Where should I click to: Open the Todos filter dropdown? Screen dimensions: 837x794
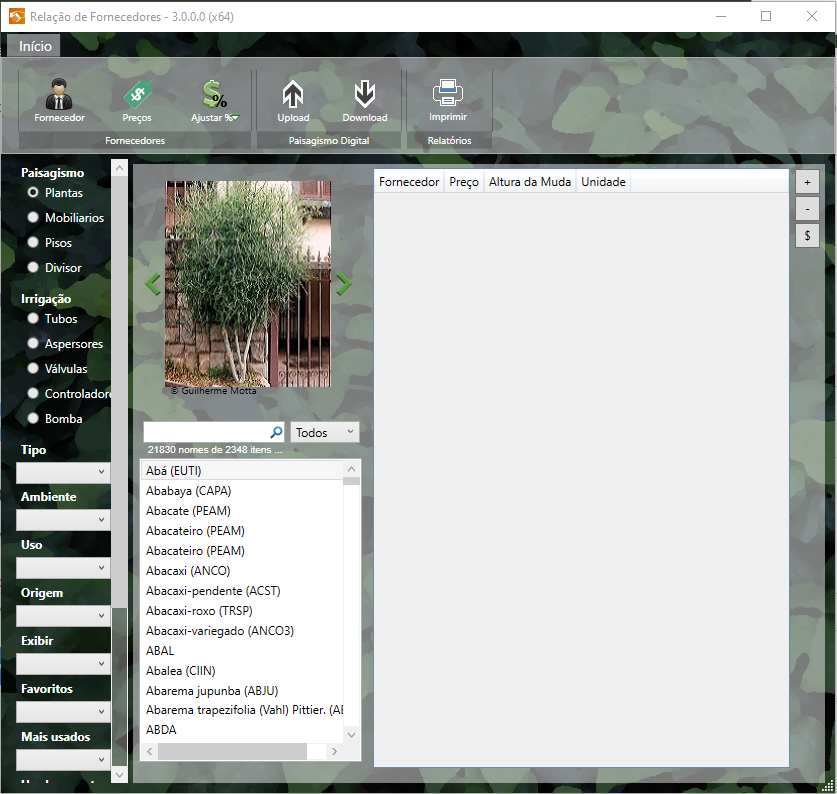click(x=325, y=432)
